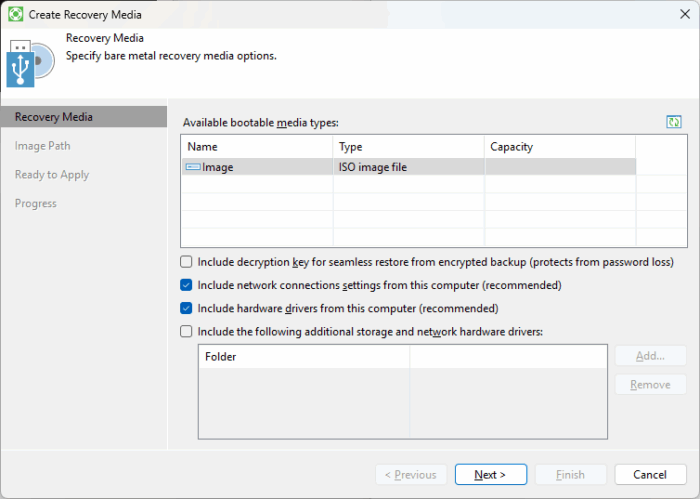This screenshot has height=499, width=700.
Task: Uncheck include hardware drivers option
Action: click(186, 308)
